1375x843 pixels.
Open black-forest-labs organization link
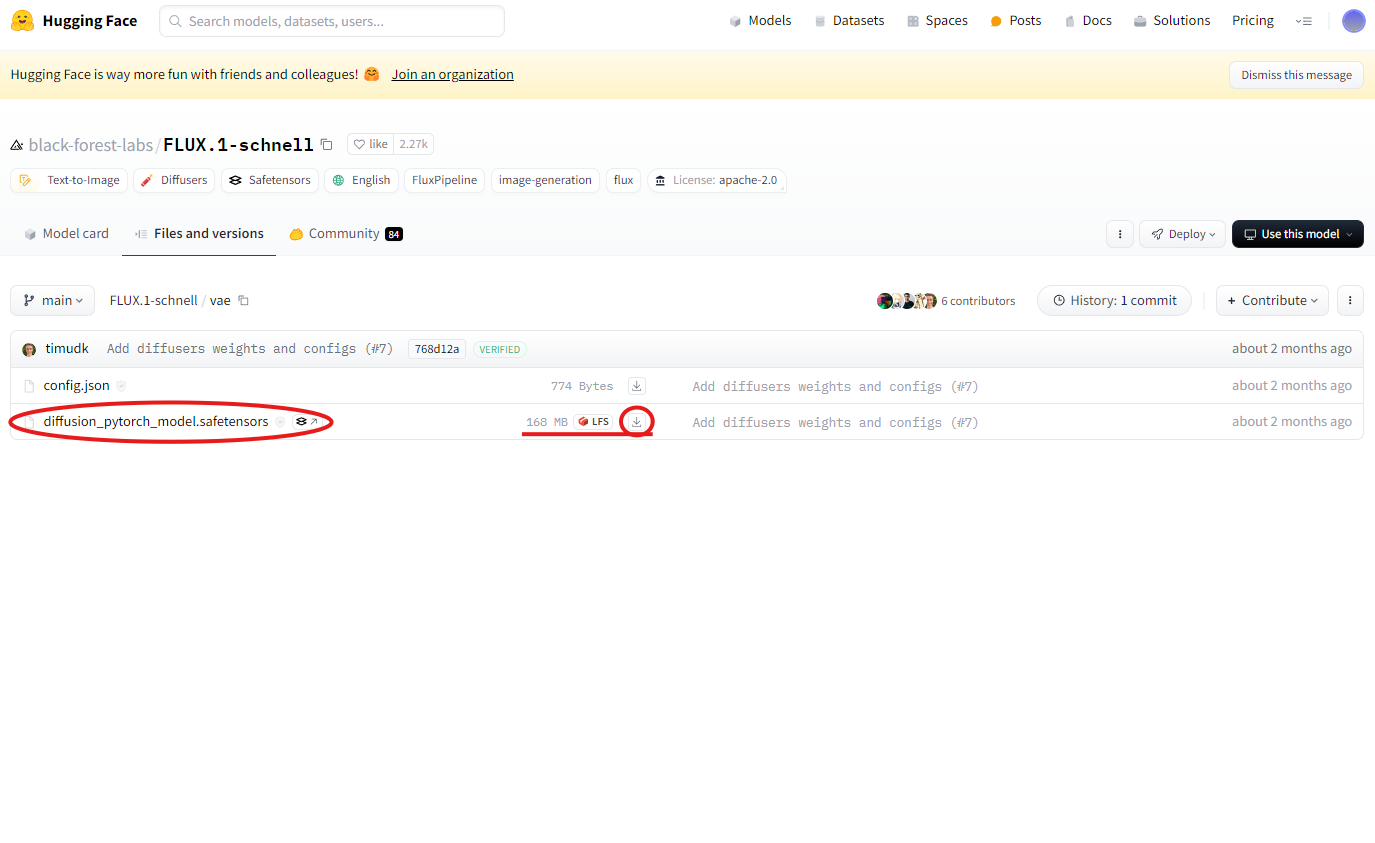coord(91,145)
